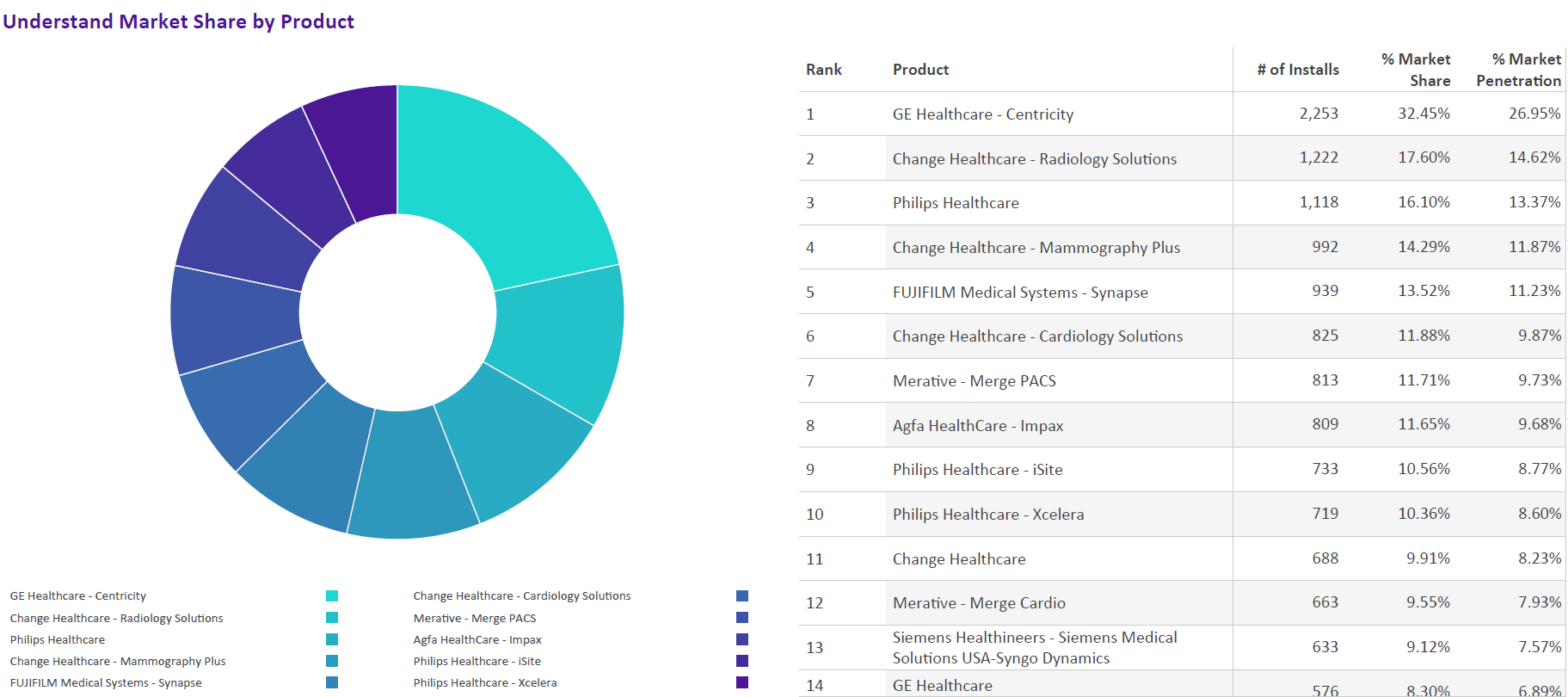Click 'Merative - Merge PACS' legend label
Image resolution: width=1568 pixels, height=697 pixels.
click(x=475, y=618)
